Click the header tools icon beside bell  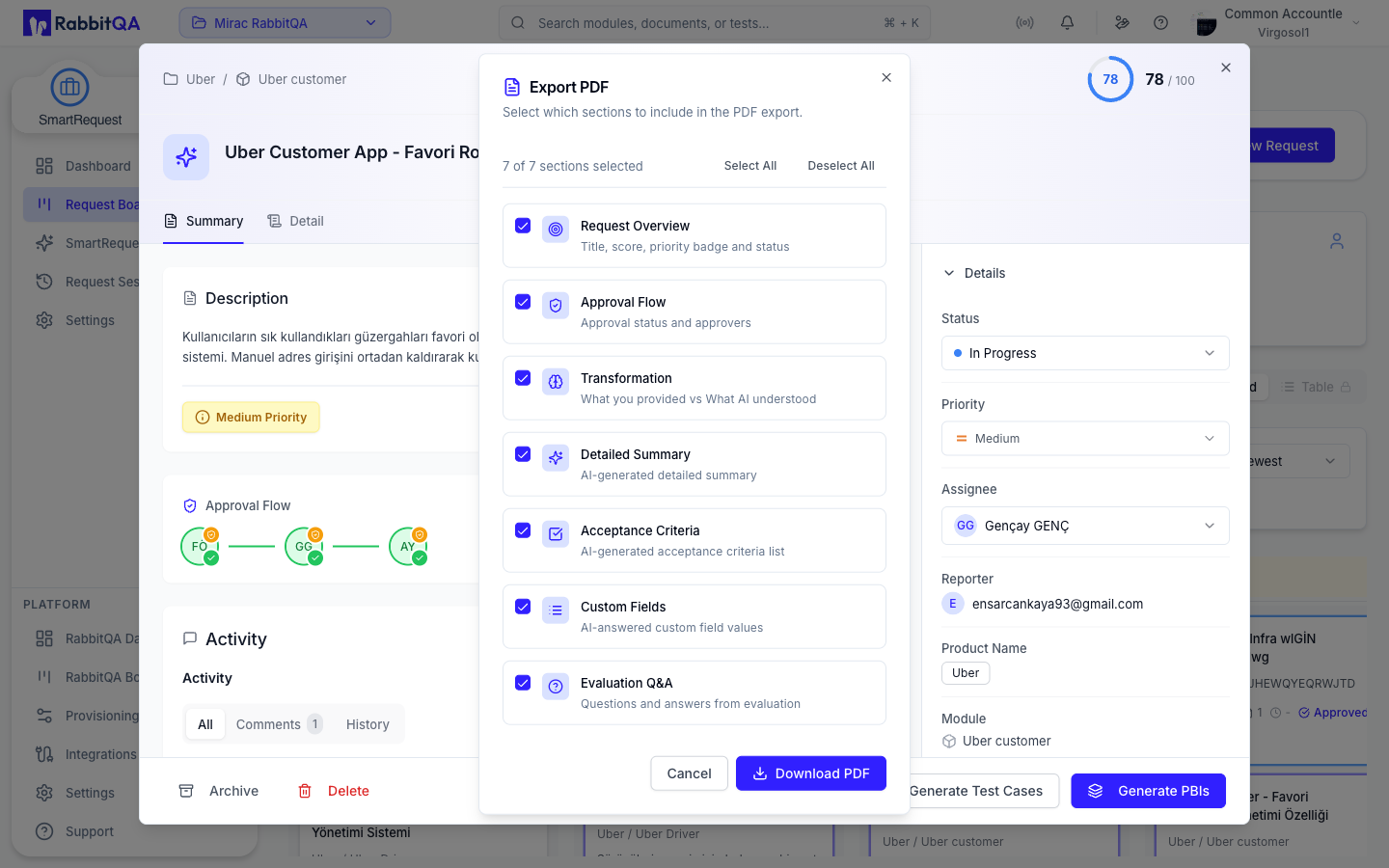(1122, 23)
